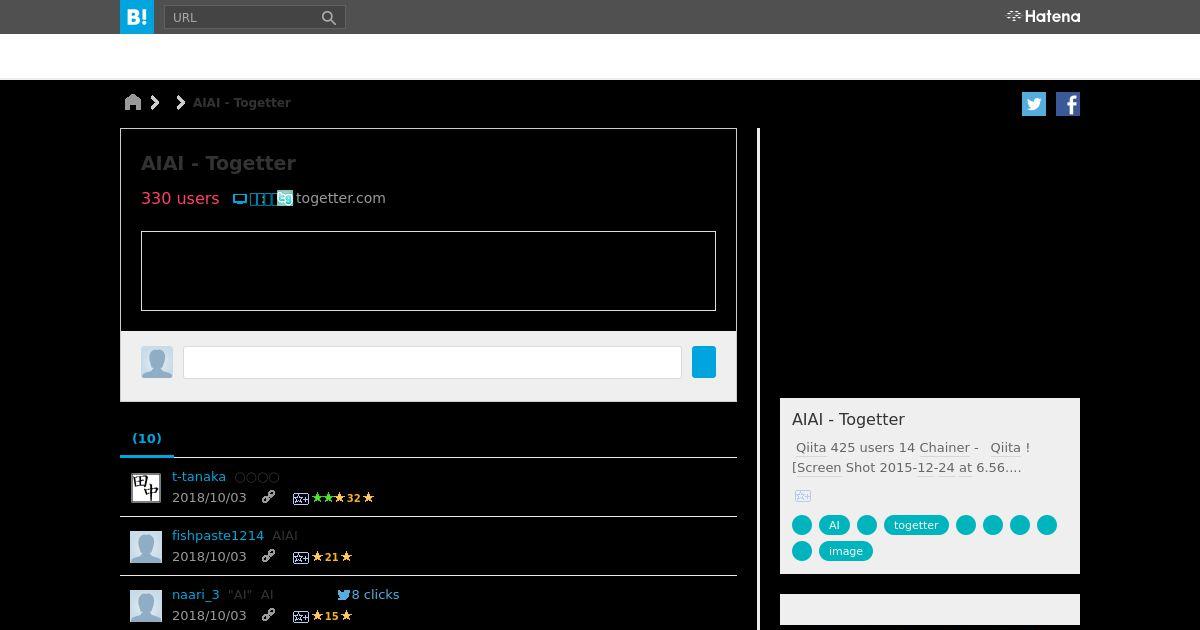Share page via Facebook icon
The width and height of the screenshot is (1200, 630).
pyautogui.click(x=1068, y=104)
